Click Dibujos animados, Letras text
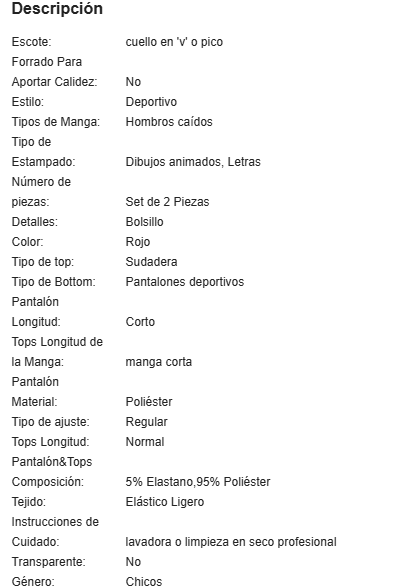Screen dimensions: 404x588 pos(193,162)
